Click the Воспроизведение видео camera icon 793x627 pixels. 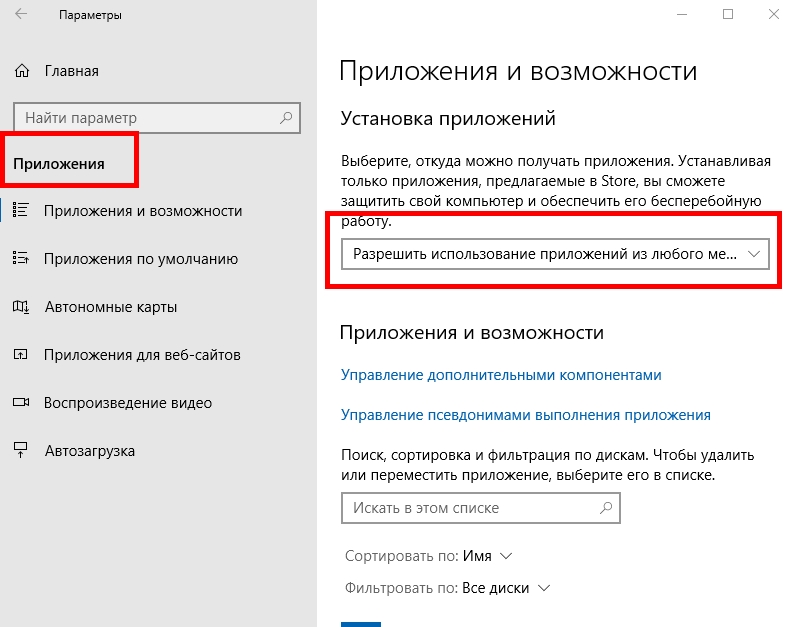(x=21, y=402)
